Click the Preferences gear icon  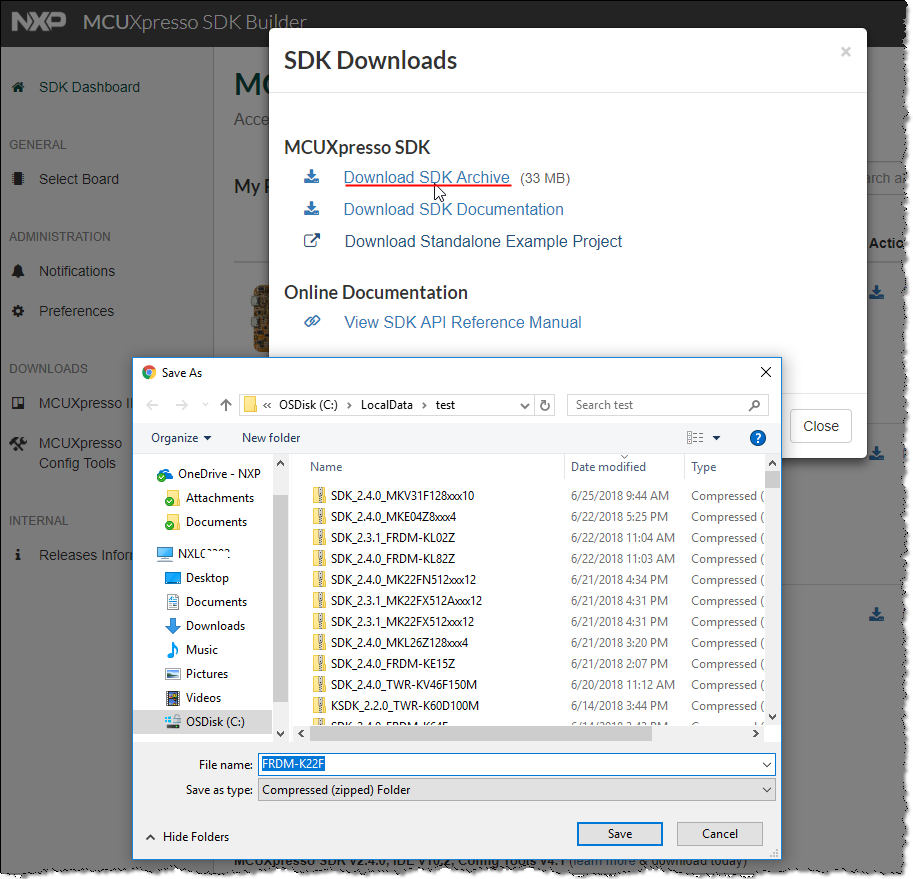click(18, 311)
